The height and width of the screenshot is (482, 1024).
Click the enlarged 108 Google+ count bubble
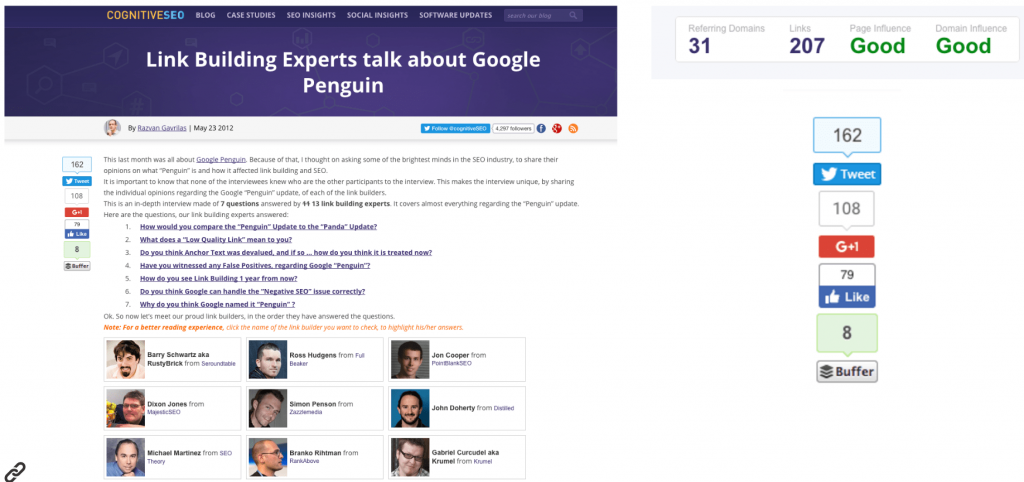846,209
